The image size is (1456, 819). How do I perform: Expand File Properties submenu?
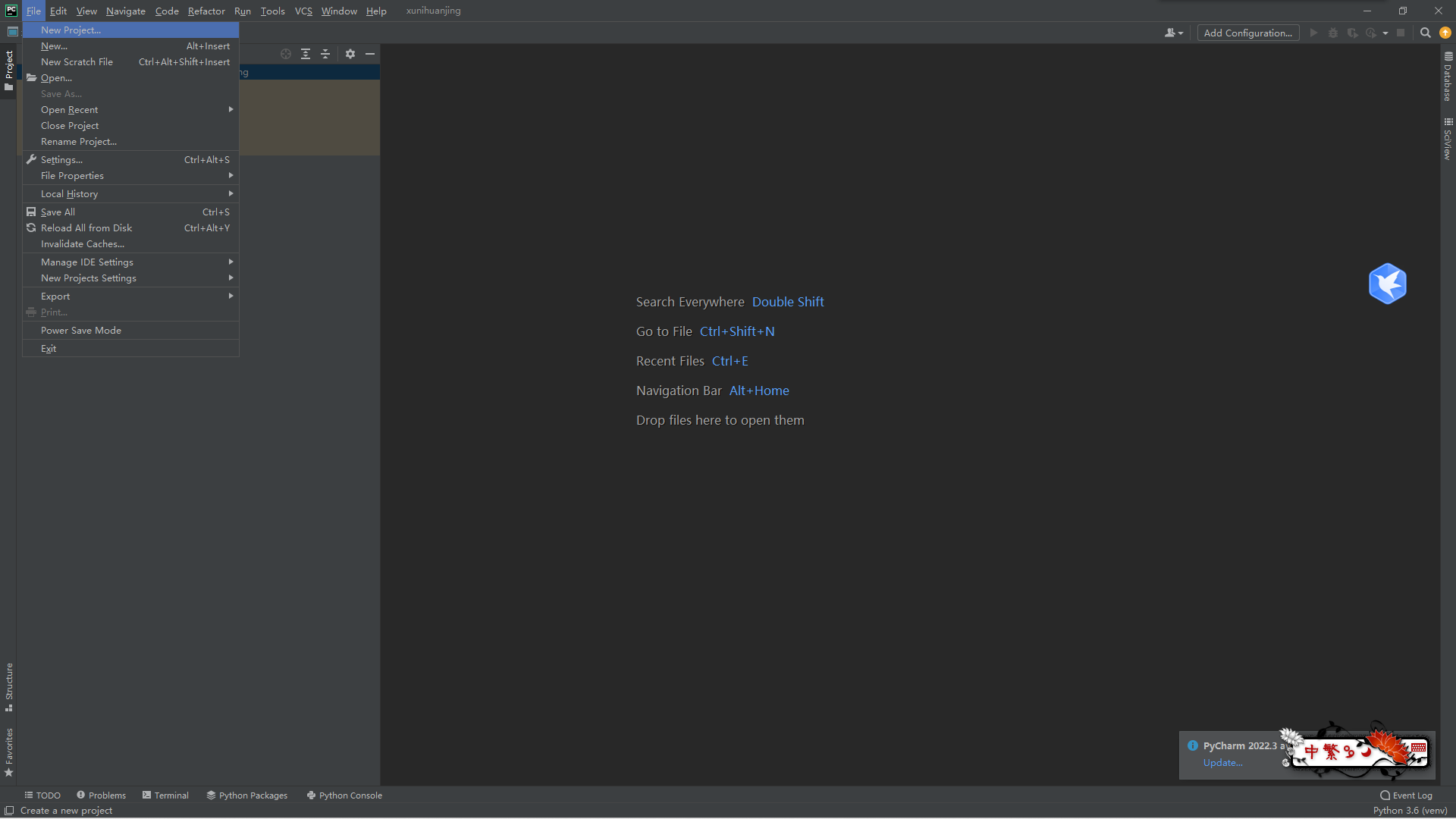(130, 176)
